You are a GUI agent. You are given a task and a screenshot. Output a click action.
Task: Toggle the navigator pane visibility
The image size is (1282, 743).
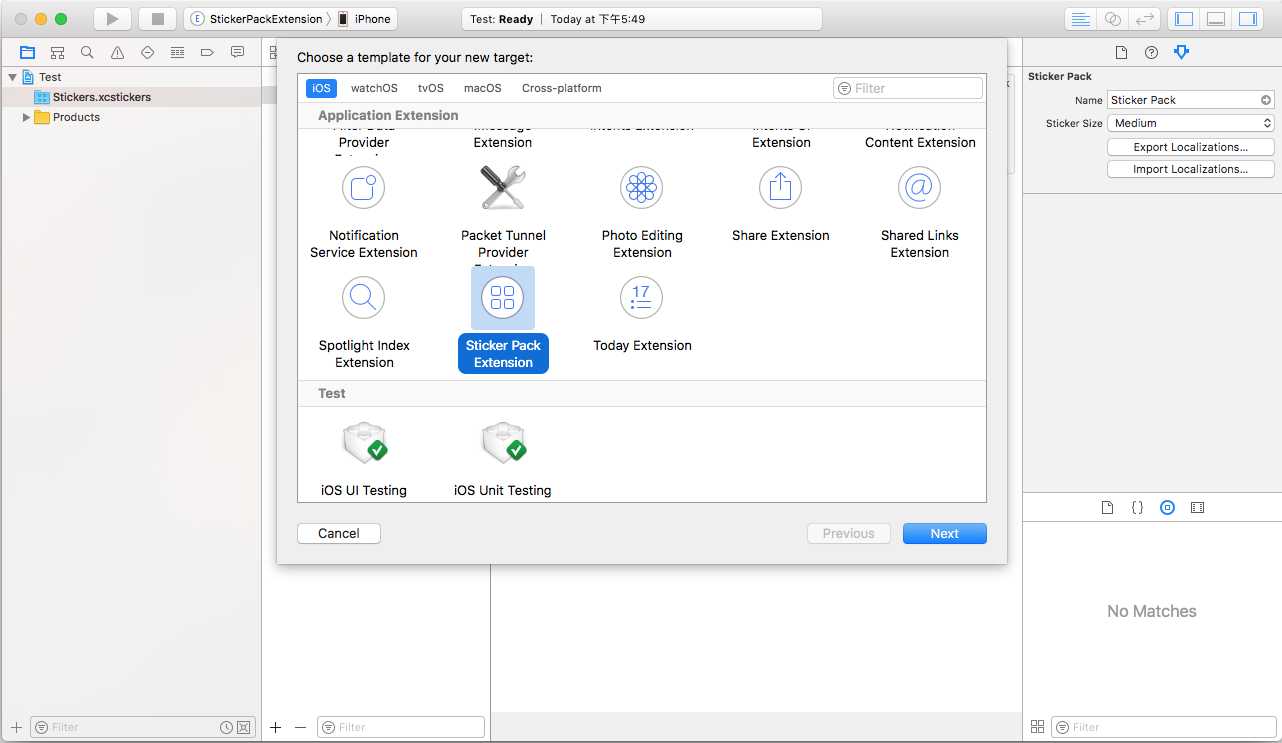pyautogui.click(x=1184, y=19)
